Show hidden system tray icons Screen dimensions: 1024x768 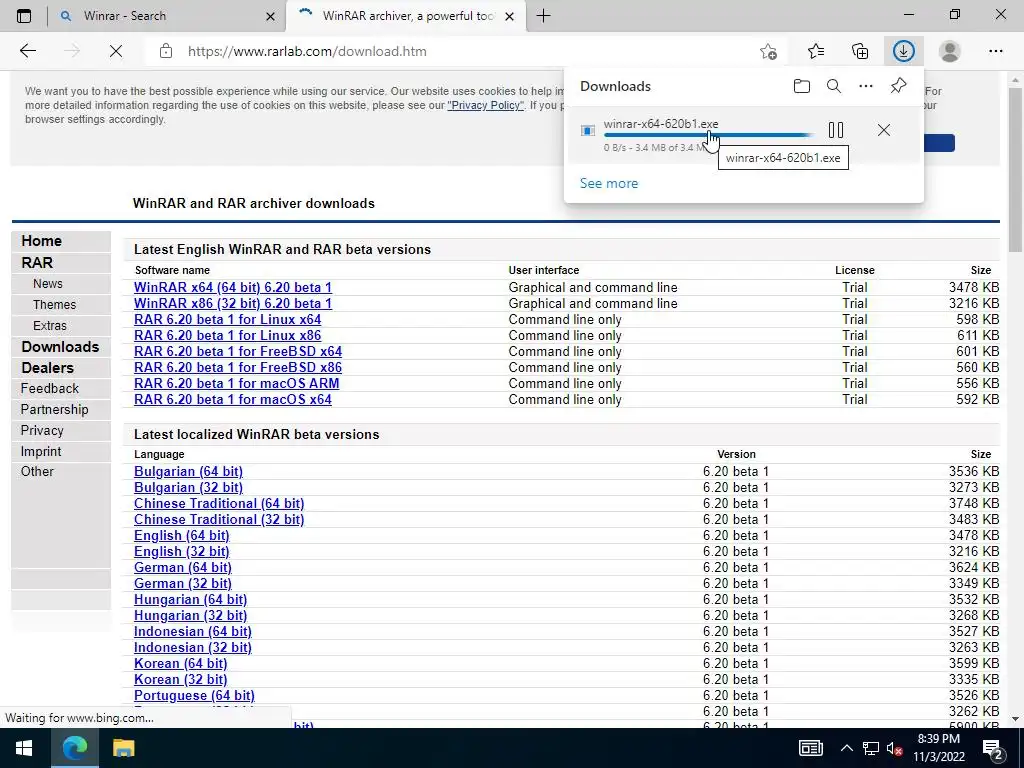(x=846, y=748)
